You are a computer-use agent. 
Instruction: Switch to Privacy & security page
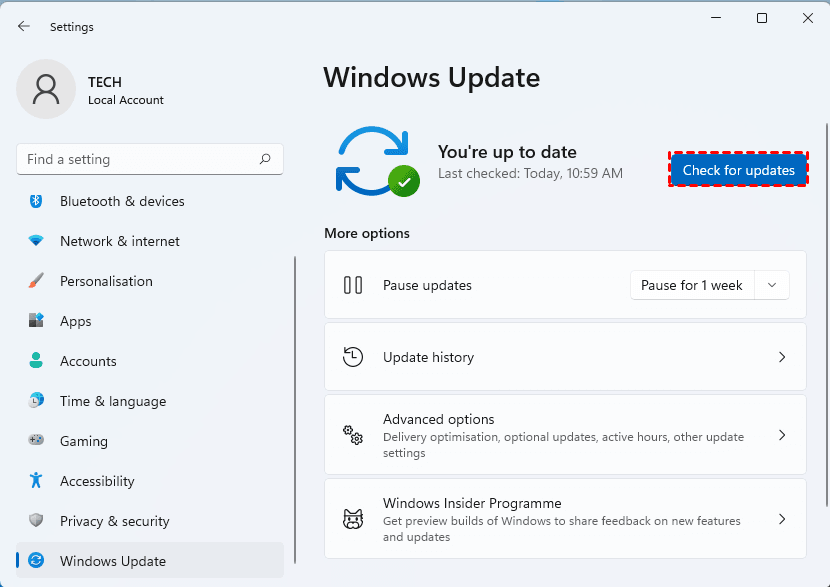point(115,521)
